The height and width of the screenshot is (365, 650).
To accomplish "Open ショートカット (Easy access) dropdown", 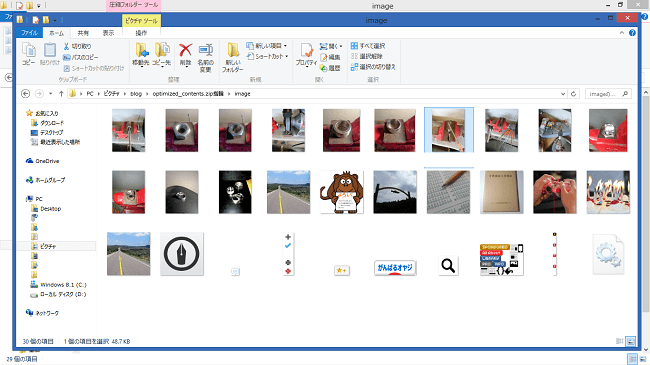I will (x=267, y=56).
